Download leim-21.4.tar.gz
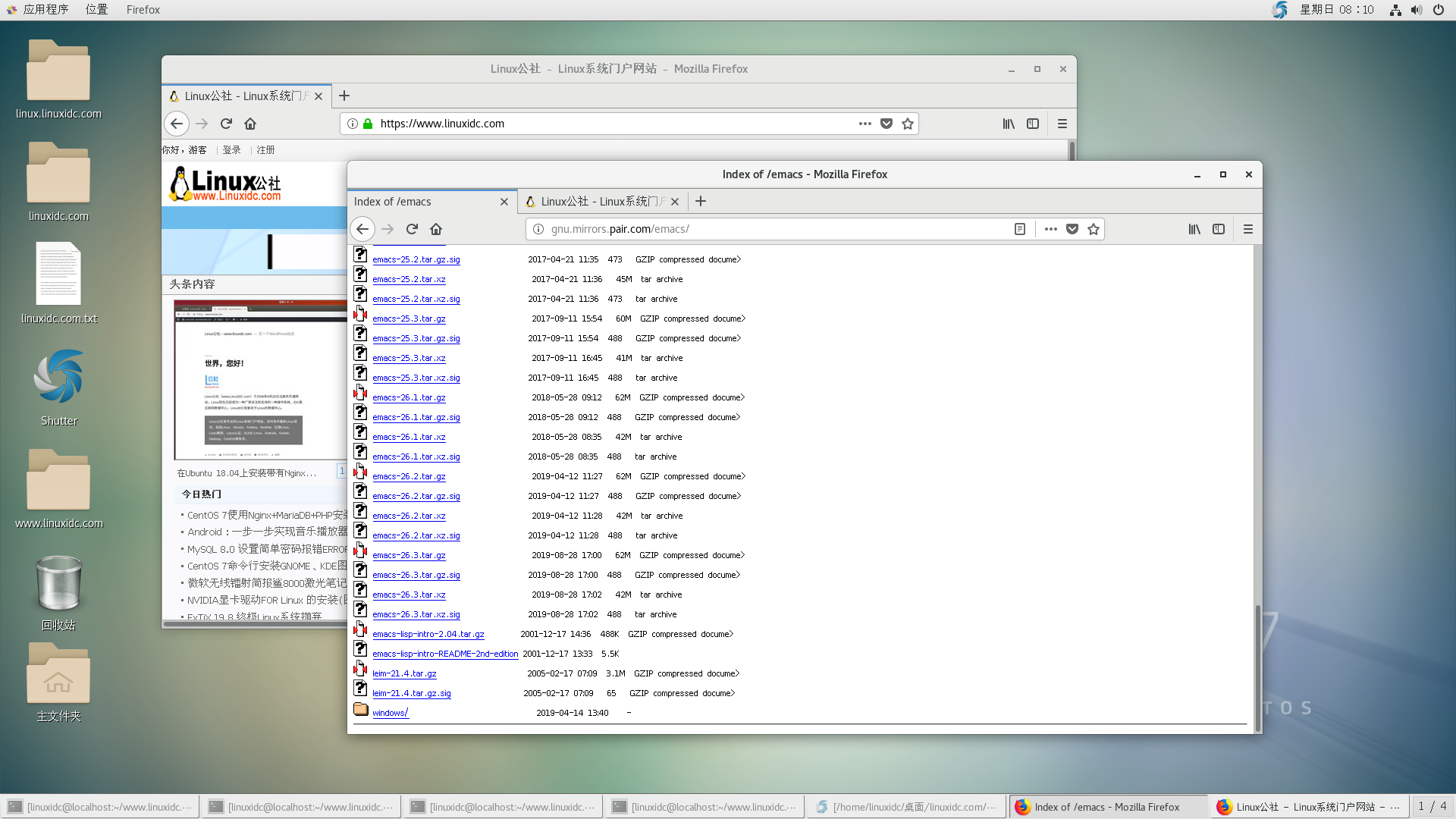The width and height of the screenshot is (1456, 819). pos(404,673)
